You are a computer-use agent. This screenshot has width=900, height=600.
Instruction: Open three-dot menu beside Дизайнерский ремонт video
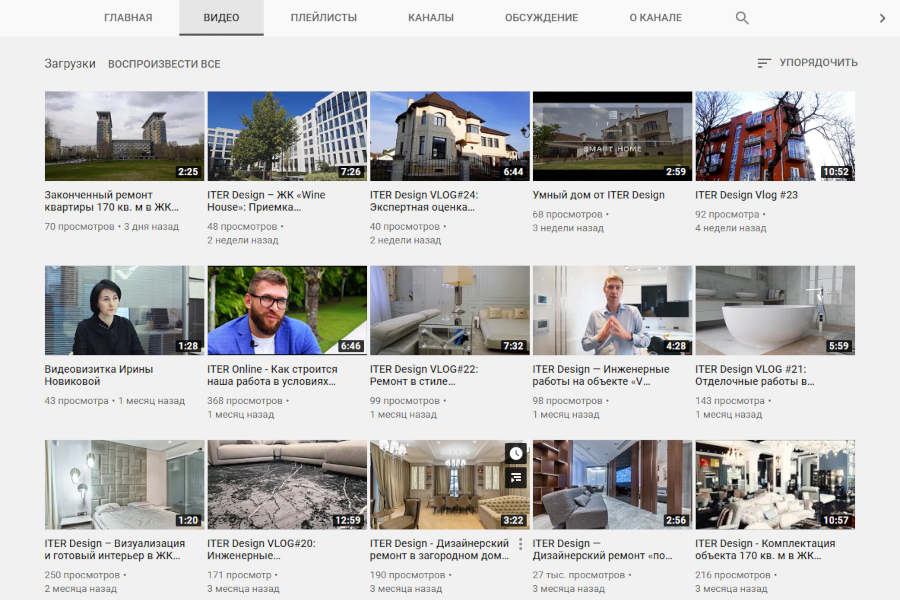coord(519,545)
